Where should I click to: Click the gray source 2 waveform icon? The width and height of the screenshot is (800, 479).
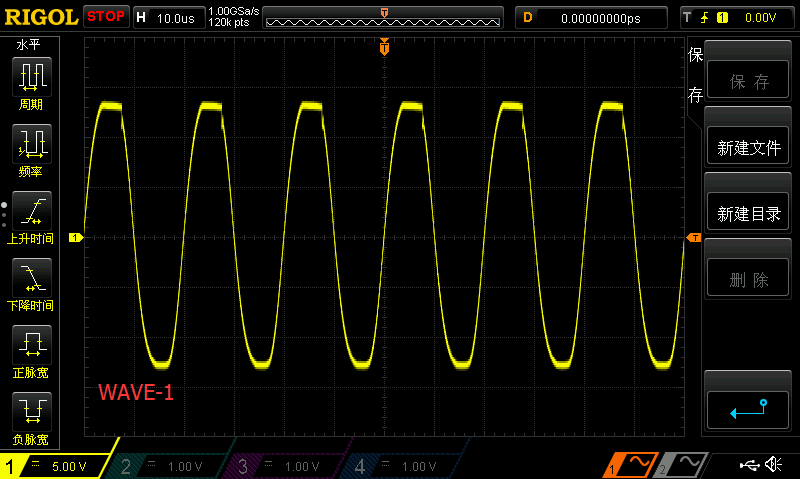[682, 465]
